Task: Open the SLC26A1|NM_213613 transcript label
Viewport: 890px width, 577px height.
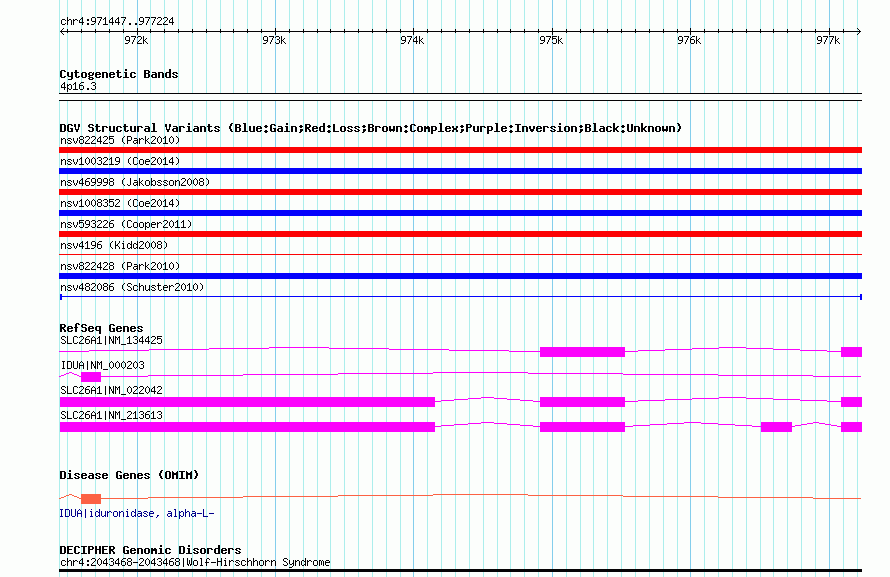Action: click(x=111, y=415)
